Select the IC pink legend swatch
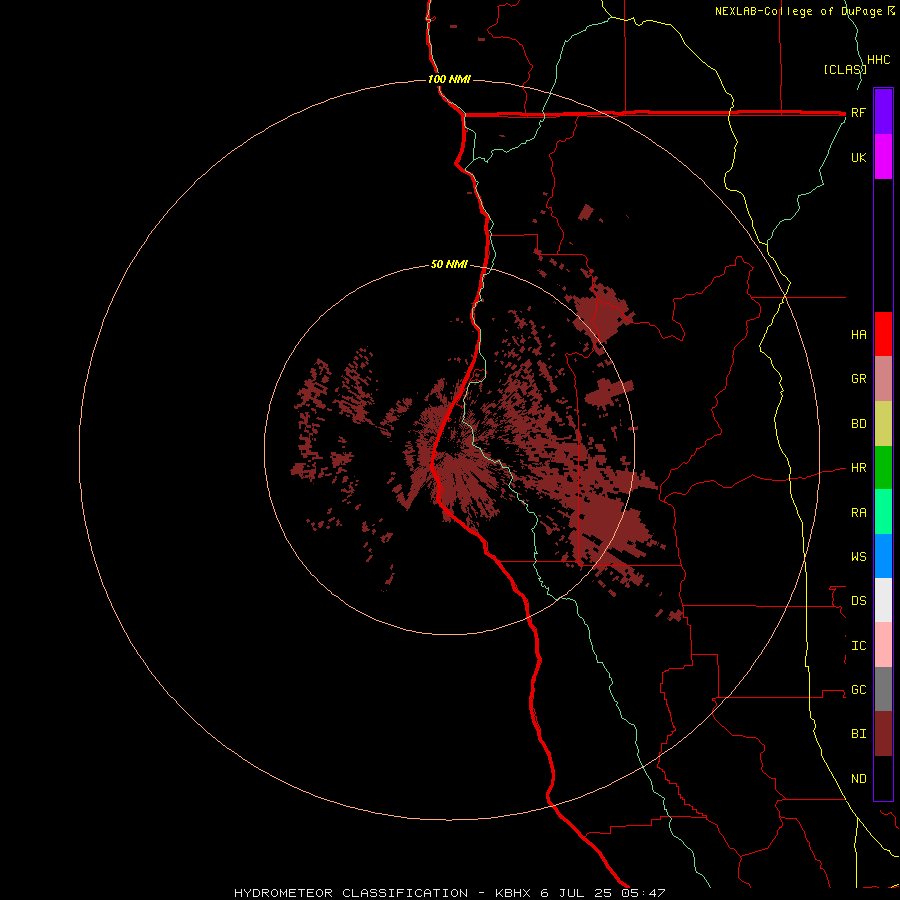This screenshot has height=900, width=900. pos(883,645)
